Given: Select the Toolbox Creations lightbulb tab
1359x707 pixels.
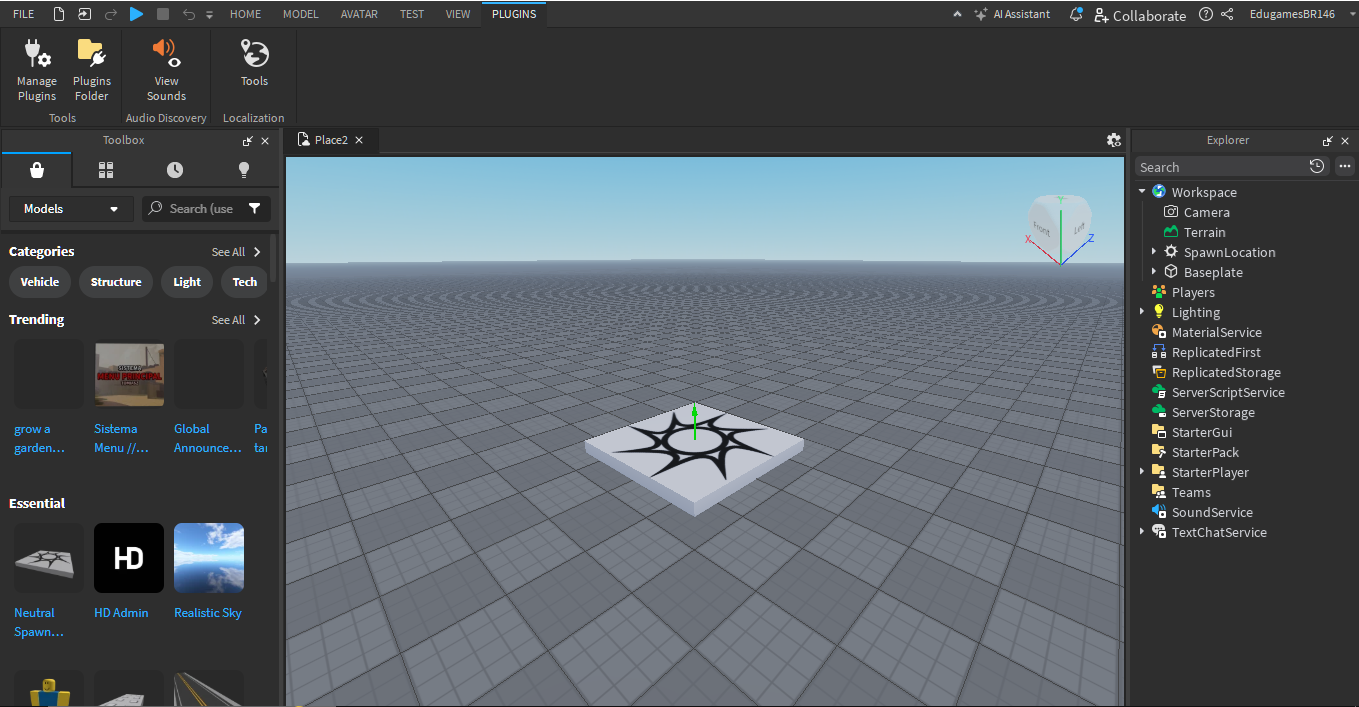Looking at the screenshot, I should pyautogui.click(x=244, y=170).
